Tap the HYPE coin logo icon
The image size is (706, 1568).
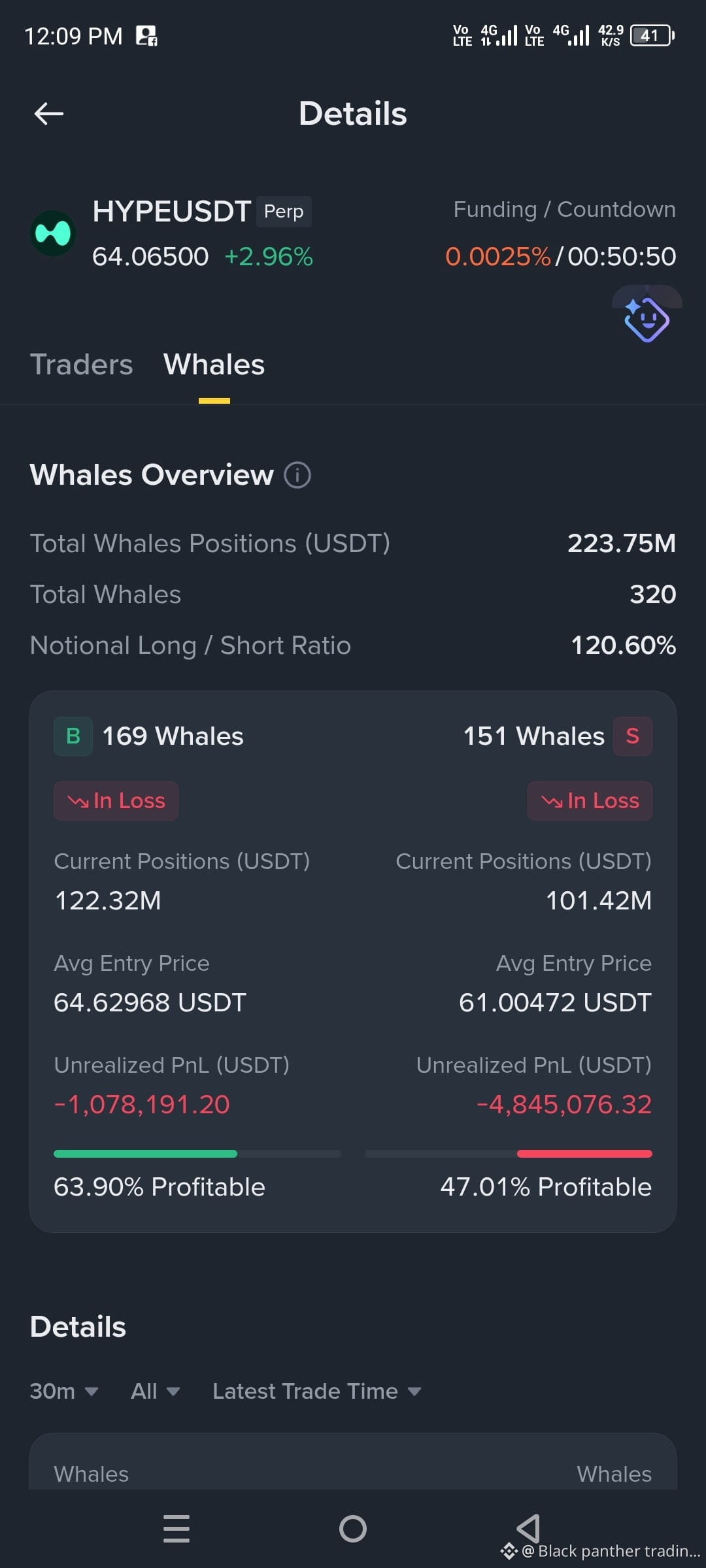pos(53,233)
